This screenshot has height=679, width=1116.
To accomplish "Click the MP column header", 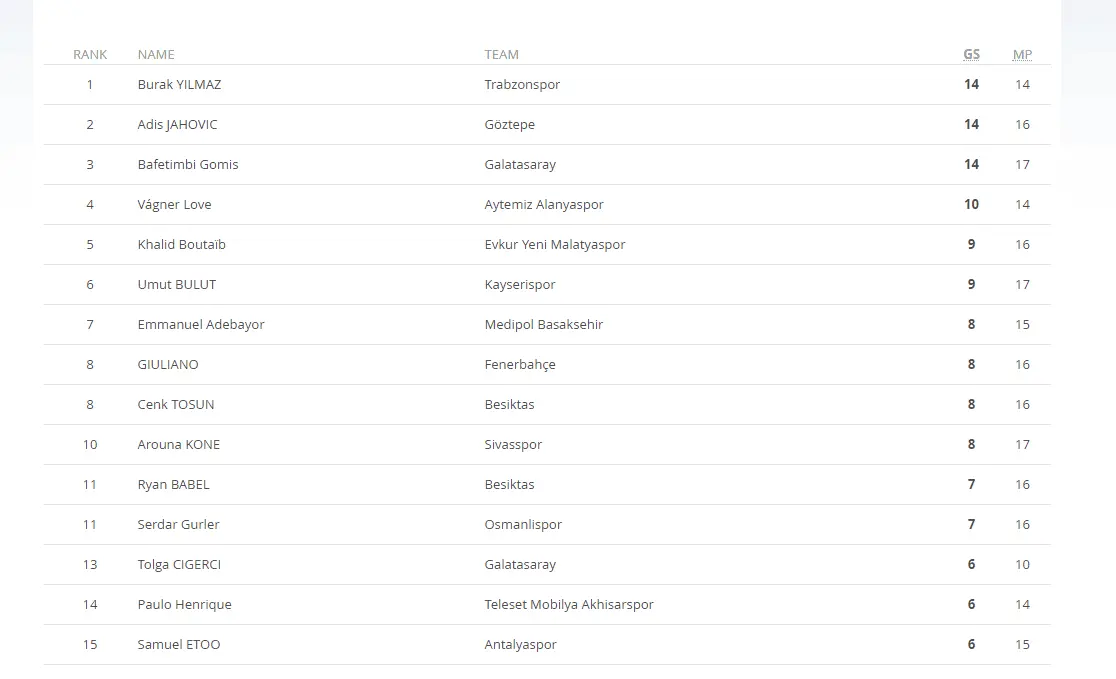I will (1022, 54).
